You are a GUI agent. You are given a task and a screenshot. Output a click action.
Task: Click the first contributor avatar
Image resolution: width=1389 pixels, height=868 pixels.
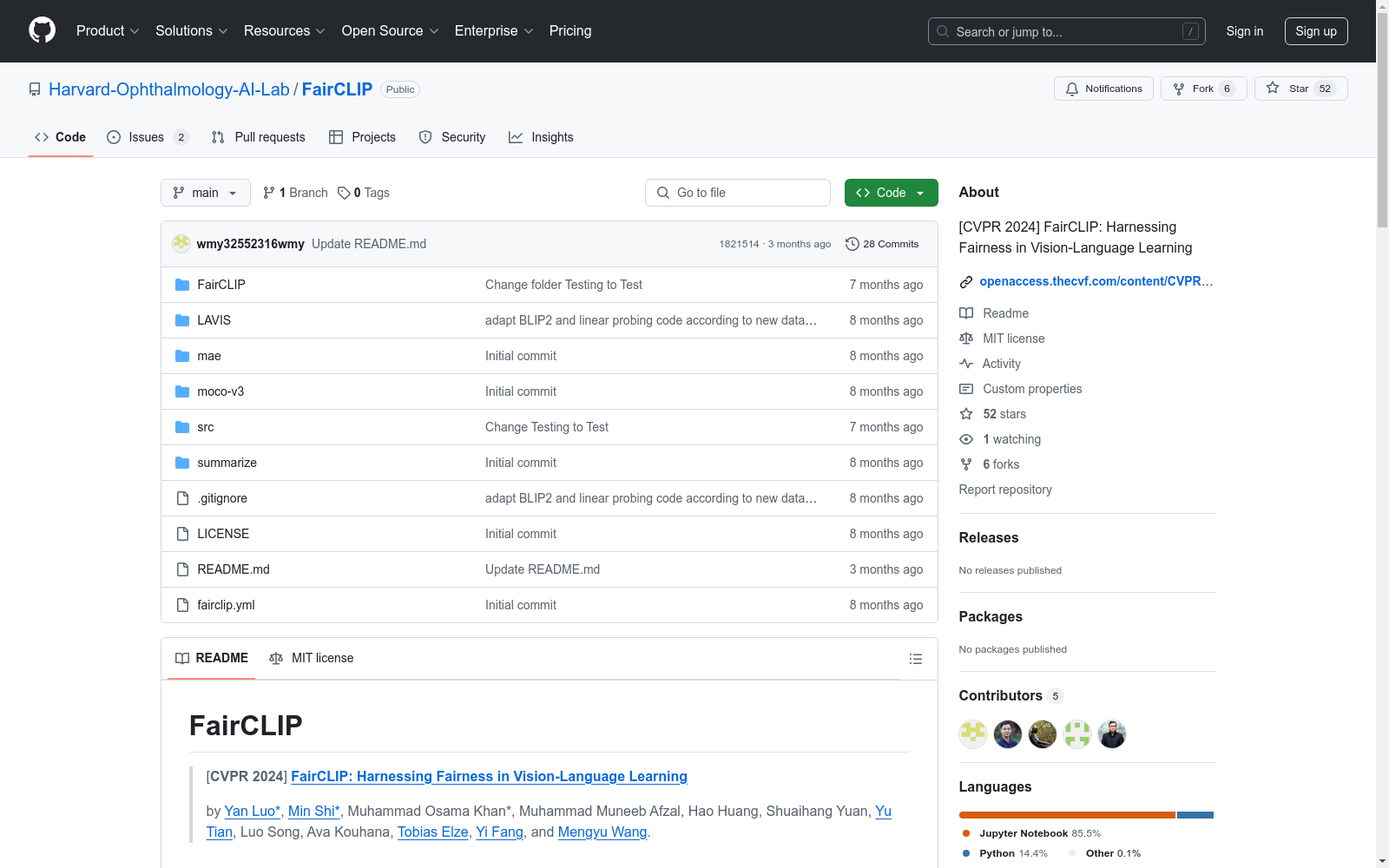973,734
